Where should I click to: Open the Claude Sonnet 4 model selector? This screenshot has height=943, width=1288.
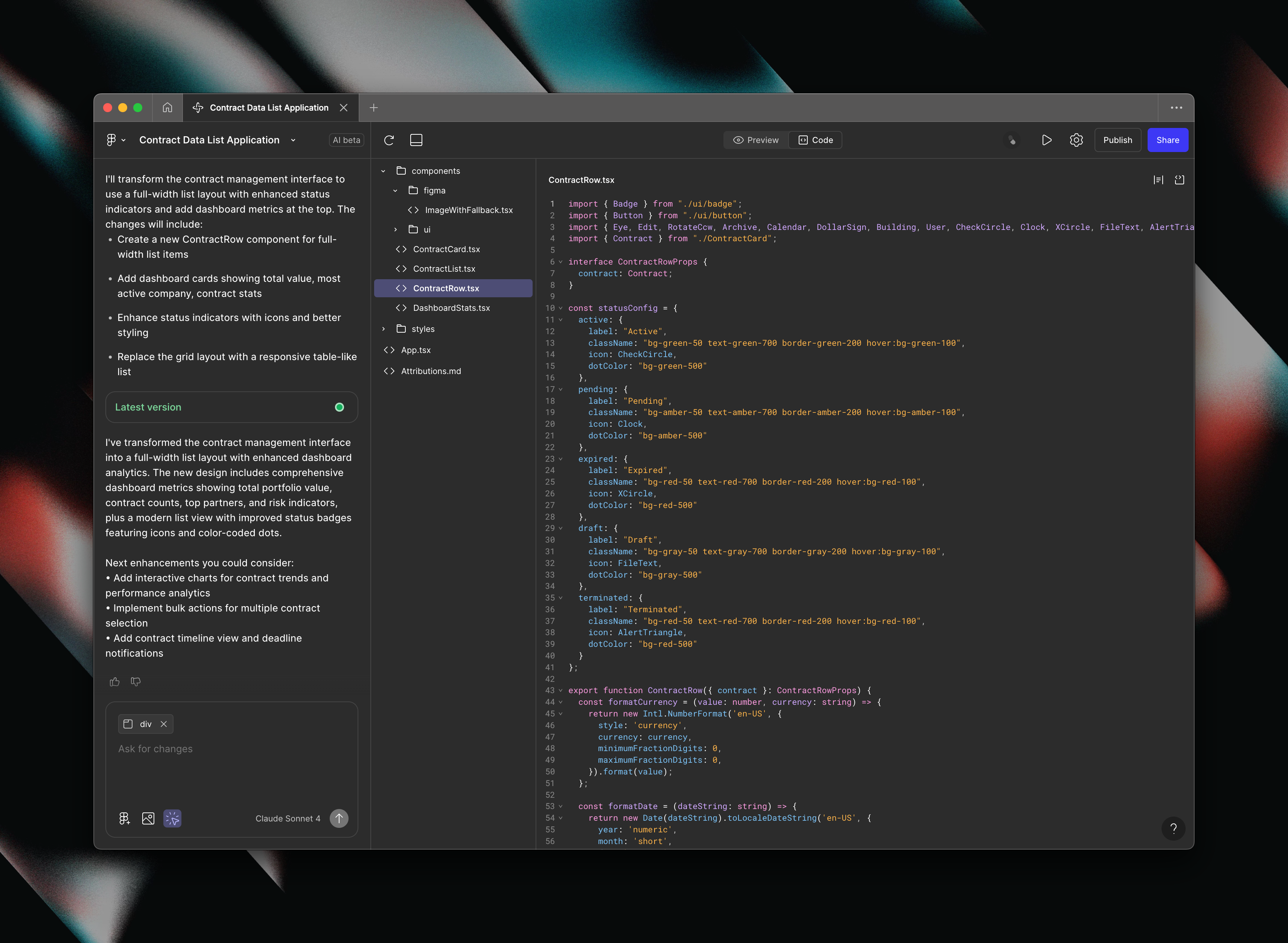tap(288, 818)
